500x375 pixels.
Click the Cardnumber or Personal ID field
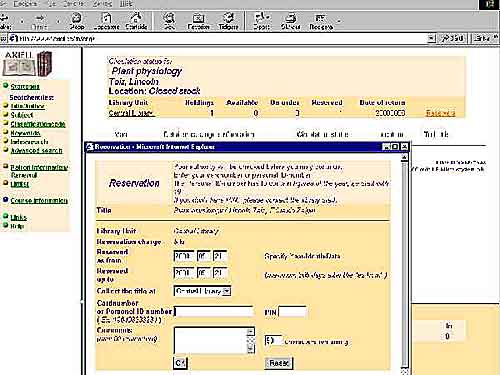(214, 312)
